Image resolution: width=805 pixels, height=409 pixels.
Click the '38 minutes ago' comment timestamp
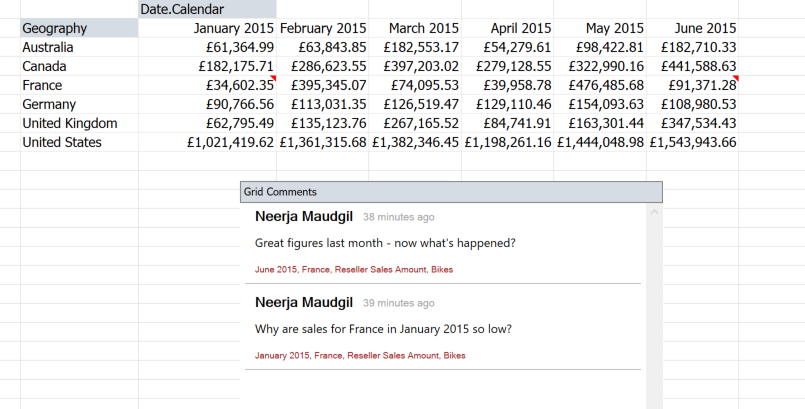[398, 217]
